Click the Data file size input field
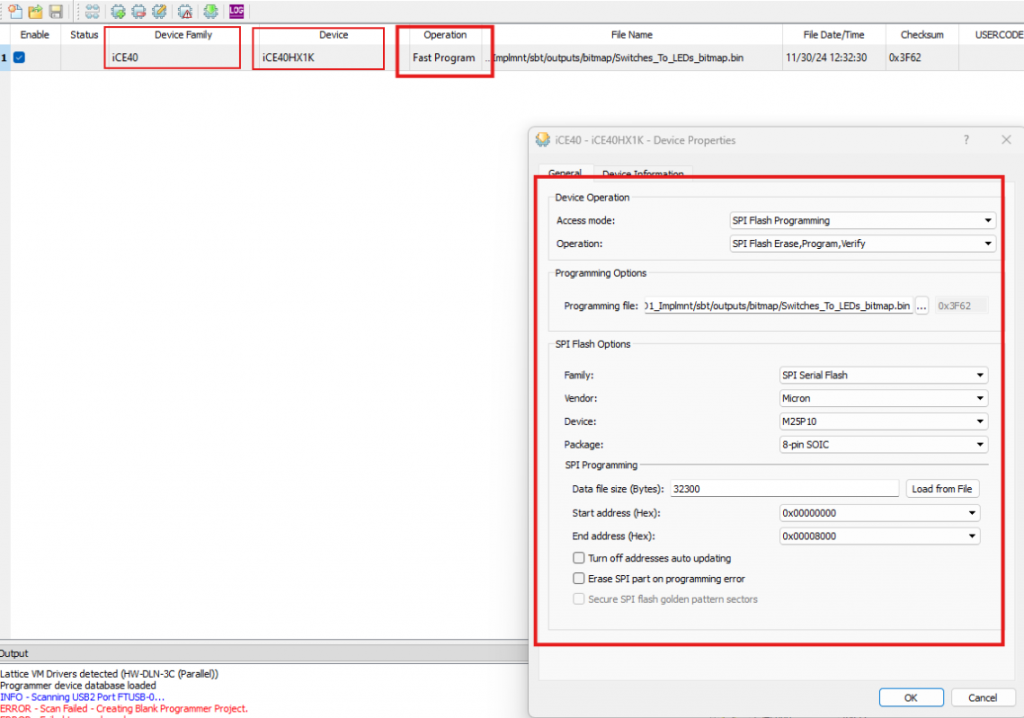This screenshot has height=718, width=1024. [784, 489]
